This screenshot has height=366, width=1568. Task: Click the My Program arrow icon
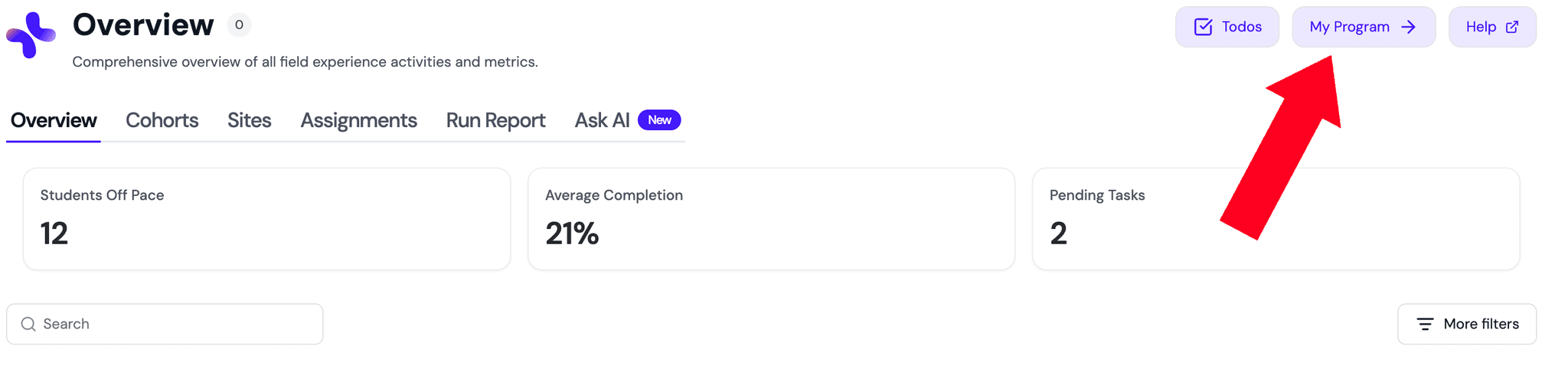1408,27
